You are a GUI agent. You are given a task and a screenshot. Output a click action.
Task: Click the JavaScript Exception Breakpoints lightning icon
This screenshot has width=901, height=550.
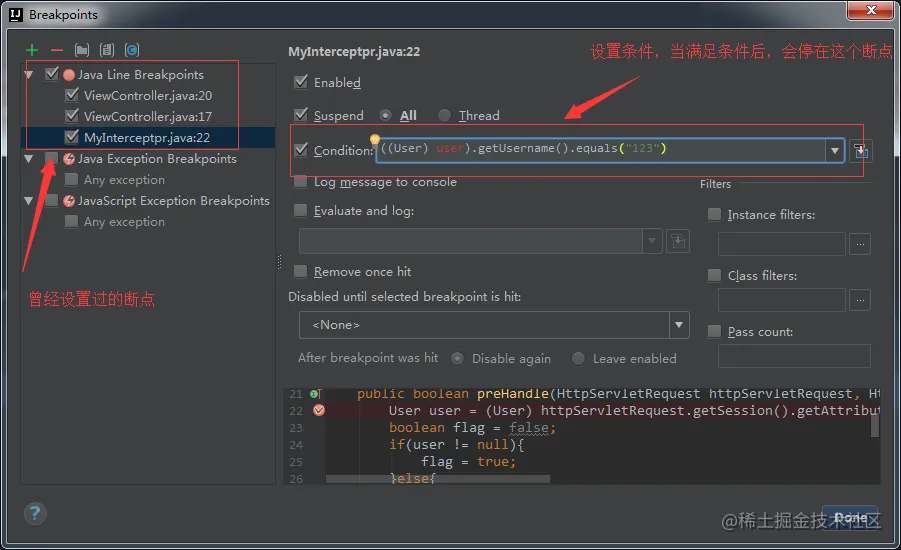69,201
